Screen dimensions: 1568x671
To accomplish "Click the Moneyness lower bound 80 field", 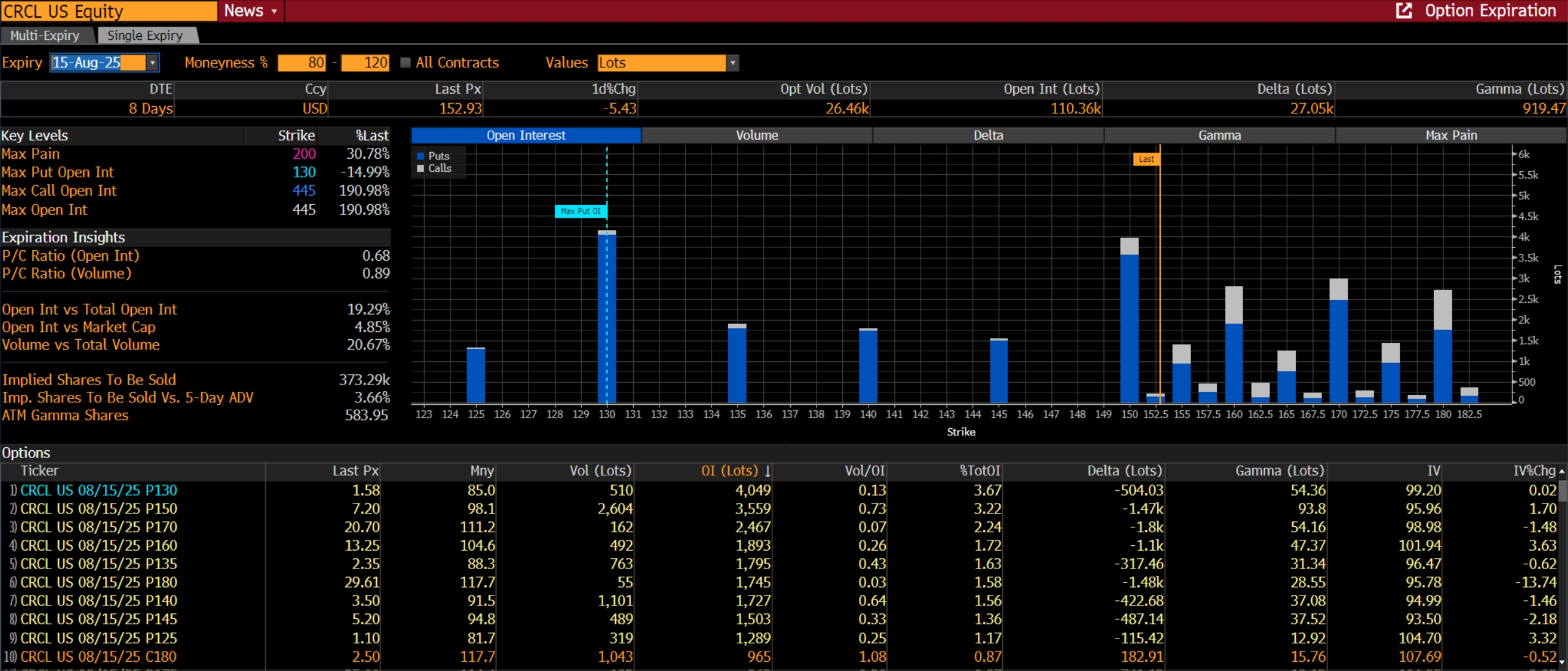I will click(x=302, y=63).
